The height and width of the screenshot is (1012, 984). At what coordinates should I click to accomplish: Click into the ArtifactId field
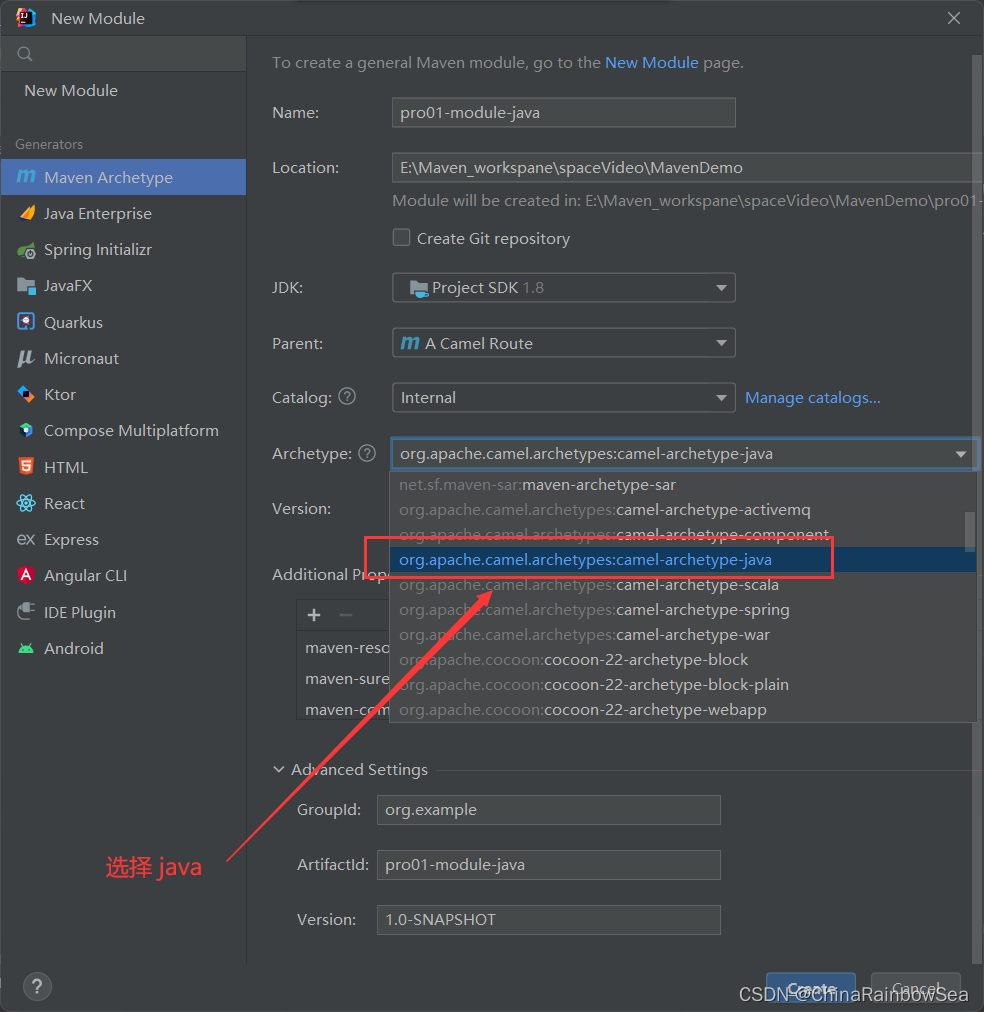point(548,865)
